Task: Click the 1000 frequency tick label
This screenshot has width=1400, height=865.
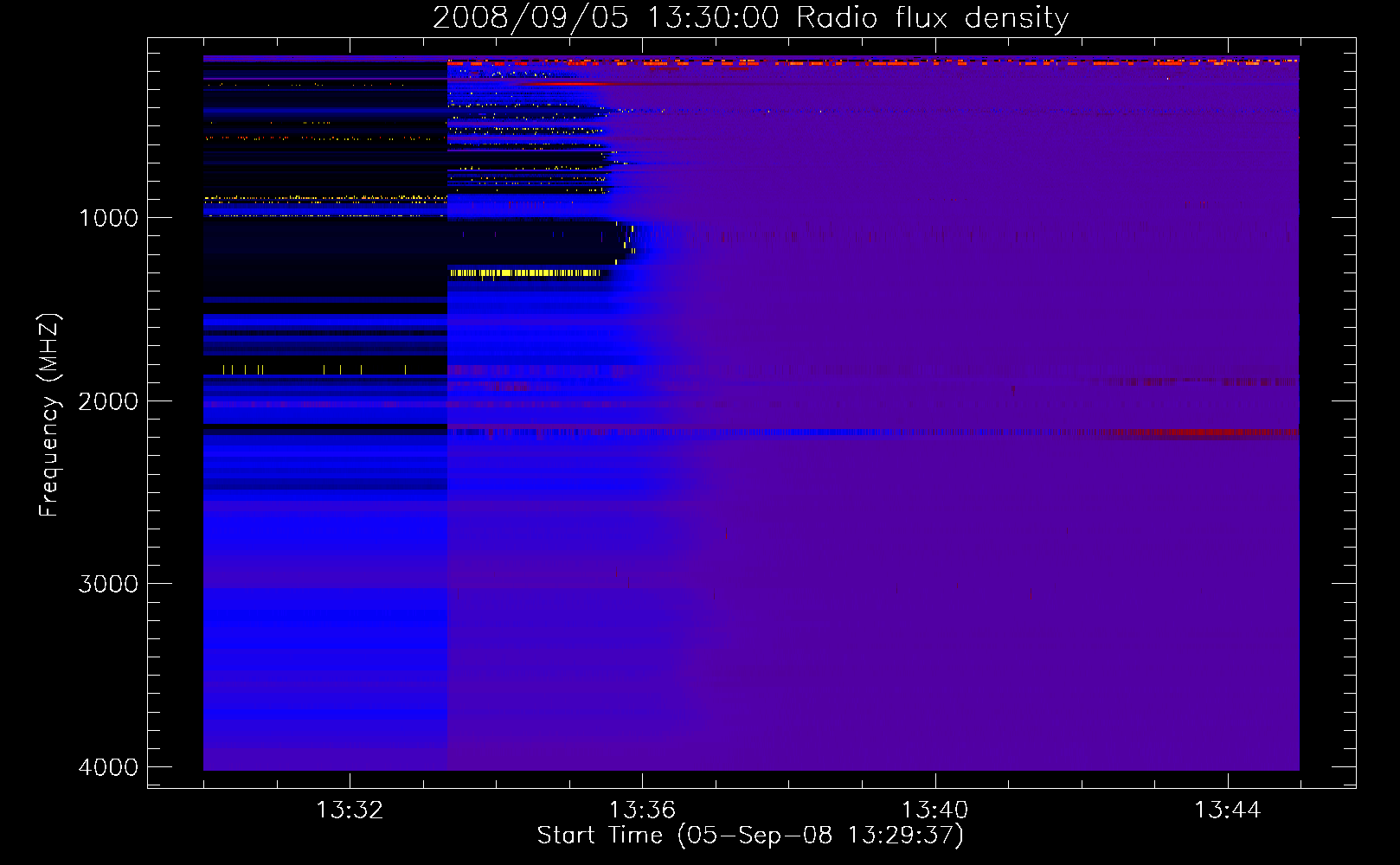Action: coord(108,218)
